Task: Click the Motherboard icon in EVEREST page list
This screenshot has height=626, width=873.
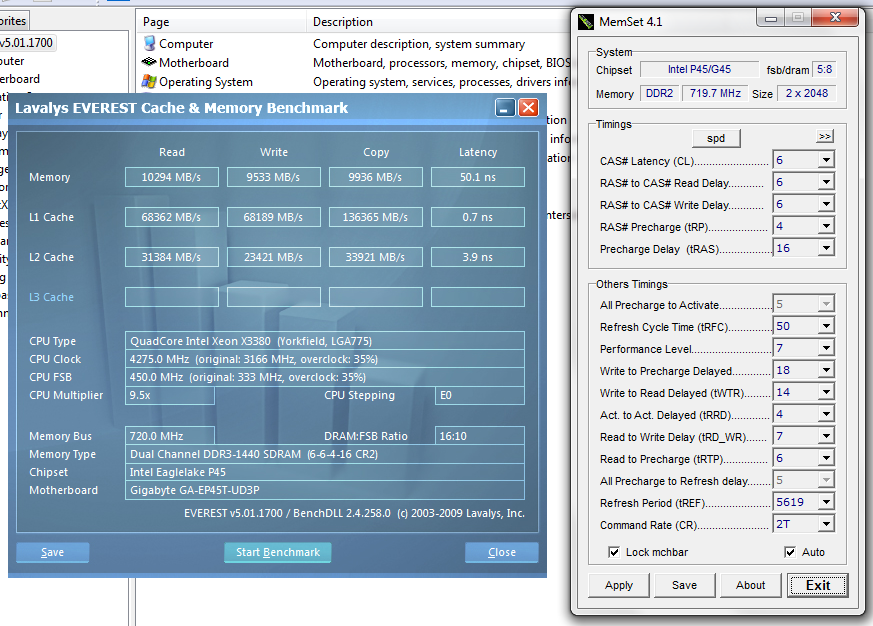Action: coord(149,62)
